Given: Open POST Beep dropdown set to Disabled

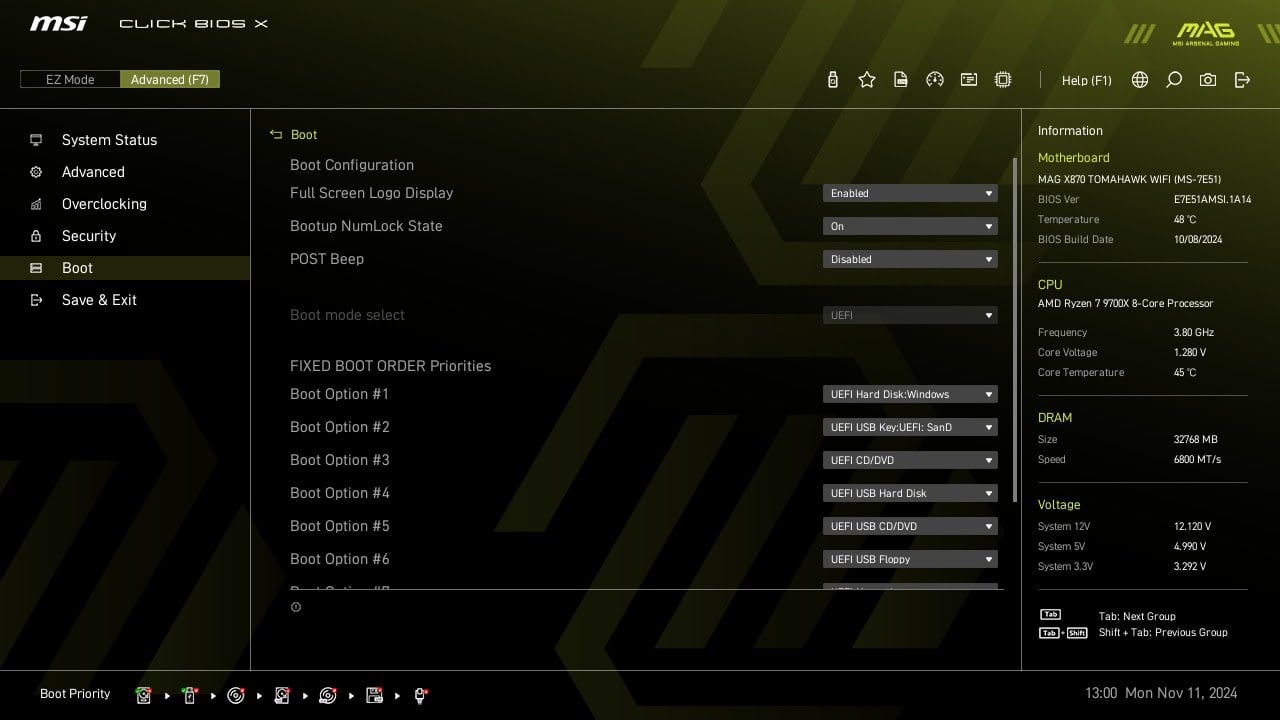Looking at the screenshot, I should [910, 259].
